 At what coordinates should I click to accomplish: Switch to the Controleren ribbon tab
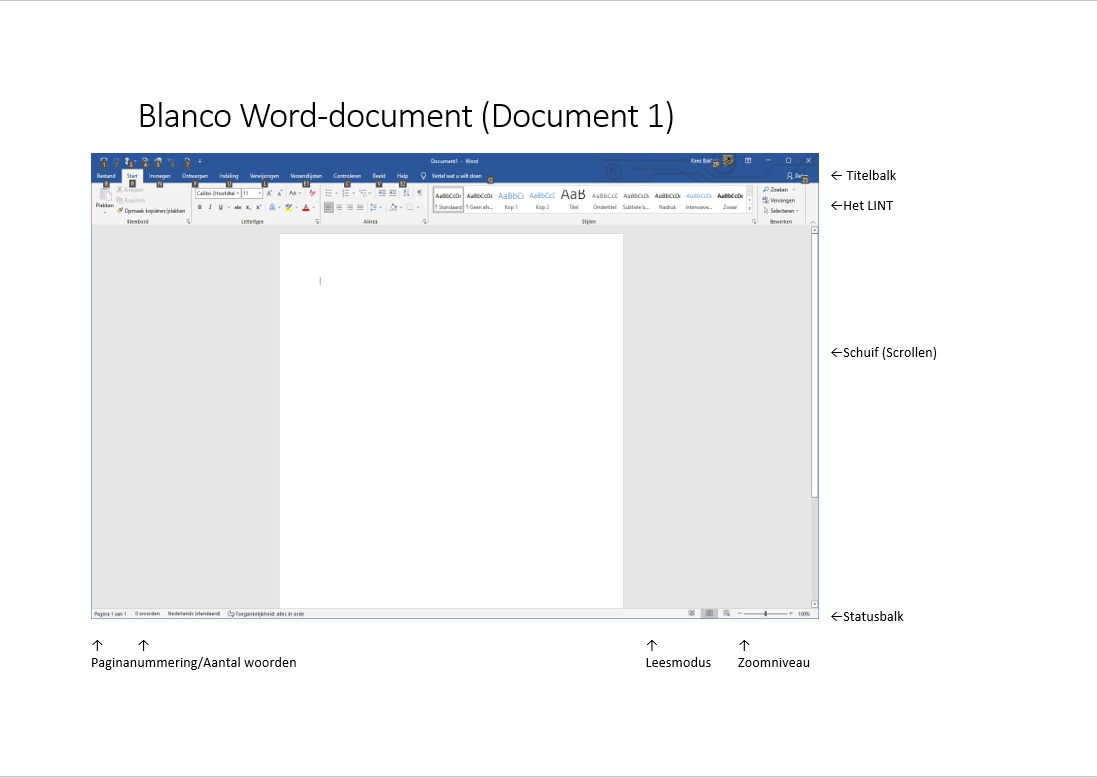(347, 175)
